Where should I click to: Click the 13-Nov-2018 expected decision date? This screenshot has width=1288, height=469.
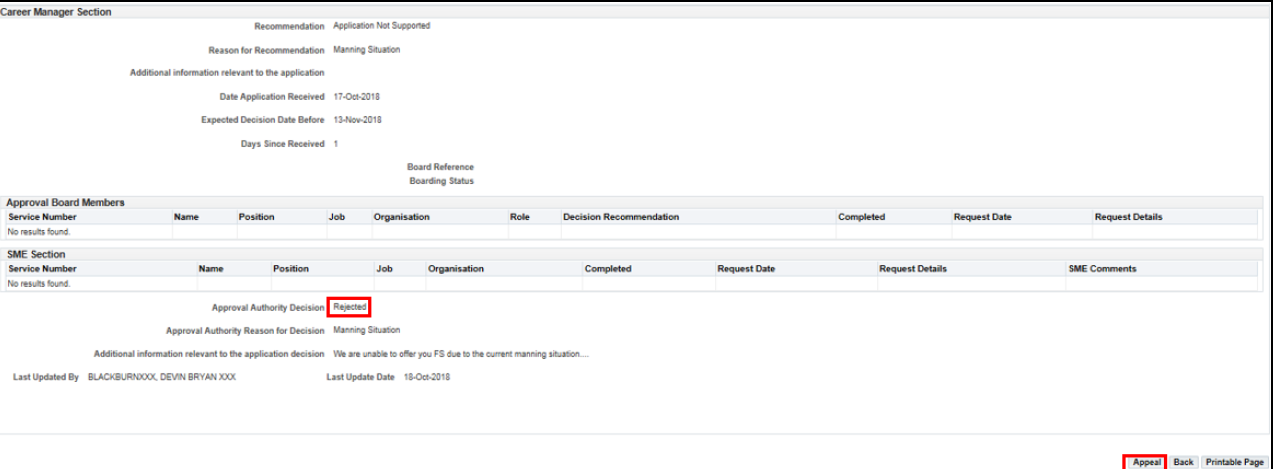click(357, 120)
